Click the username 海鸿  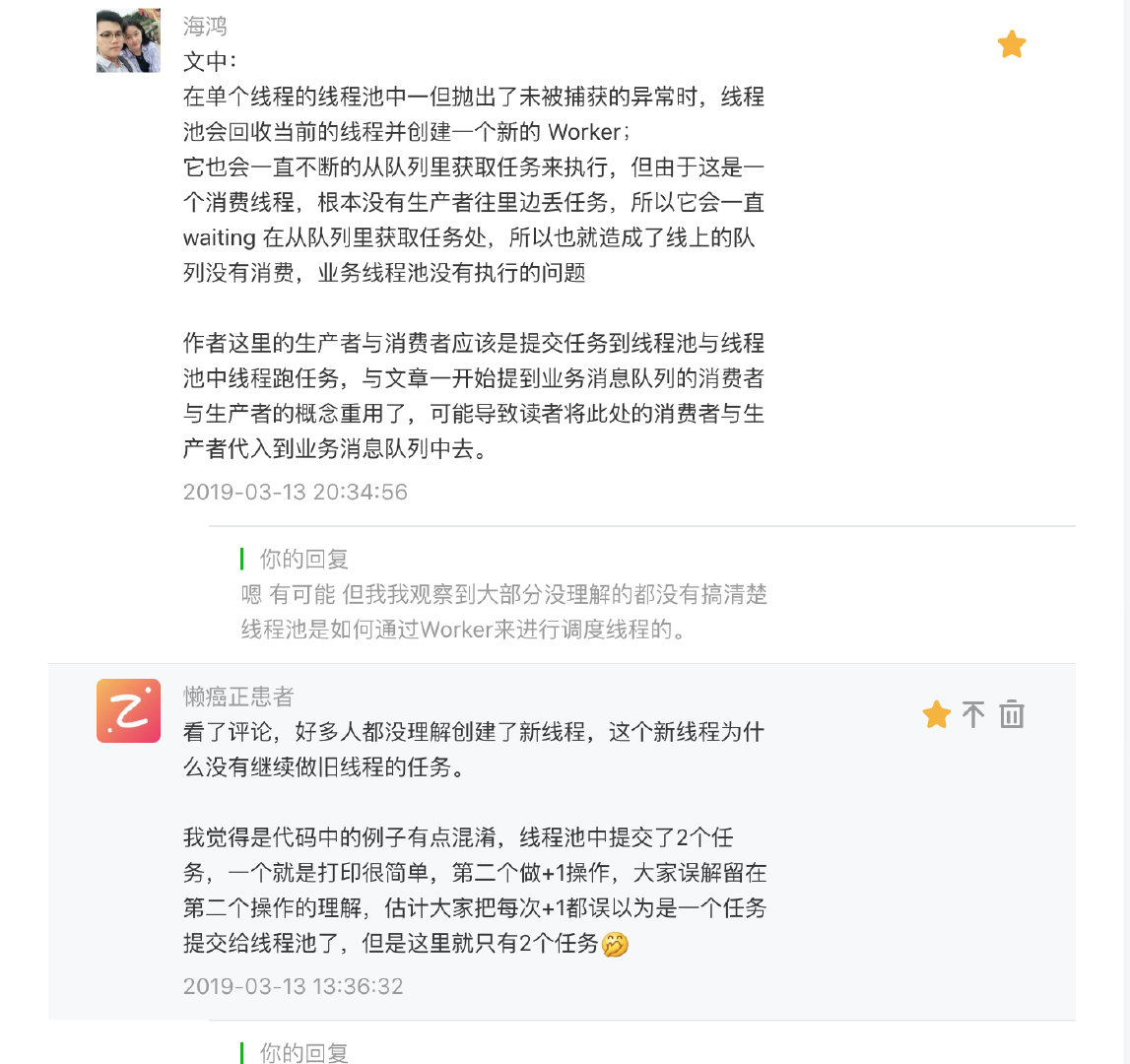[x=205, y=27]
